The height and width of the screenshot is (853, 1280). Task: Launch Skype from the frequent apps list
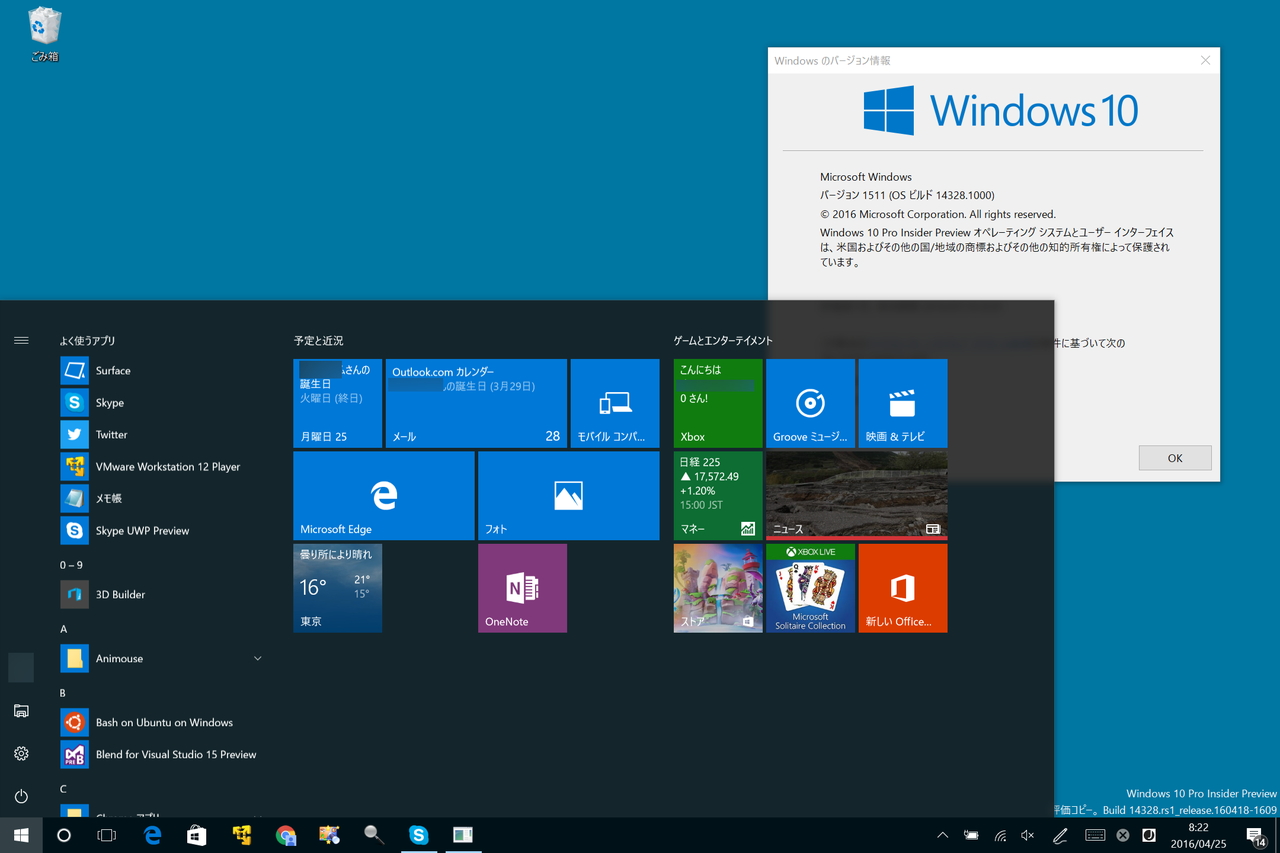point(113,402)
